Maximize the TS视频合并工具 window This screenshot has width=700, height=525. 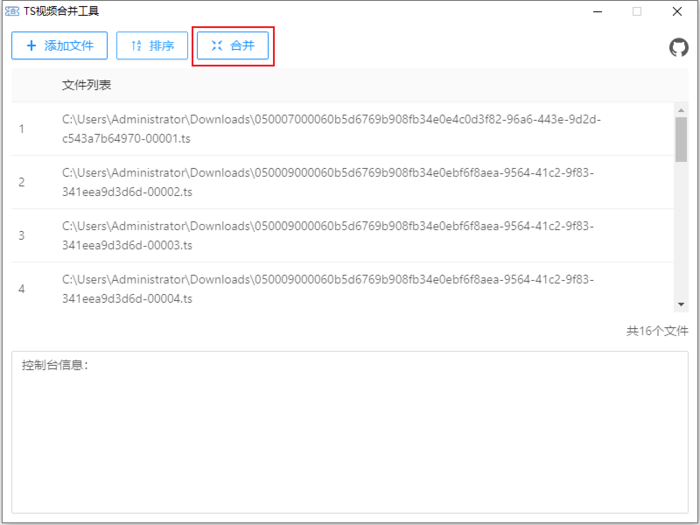pyautogui.click(x=637, y=11)
